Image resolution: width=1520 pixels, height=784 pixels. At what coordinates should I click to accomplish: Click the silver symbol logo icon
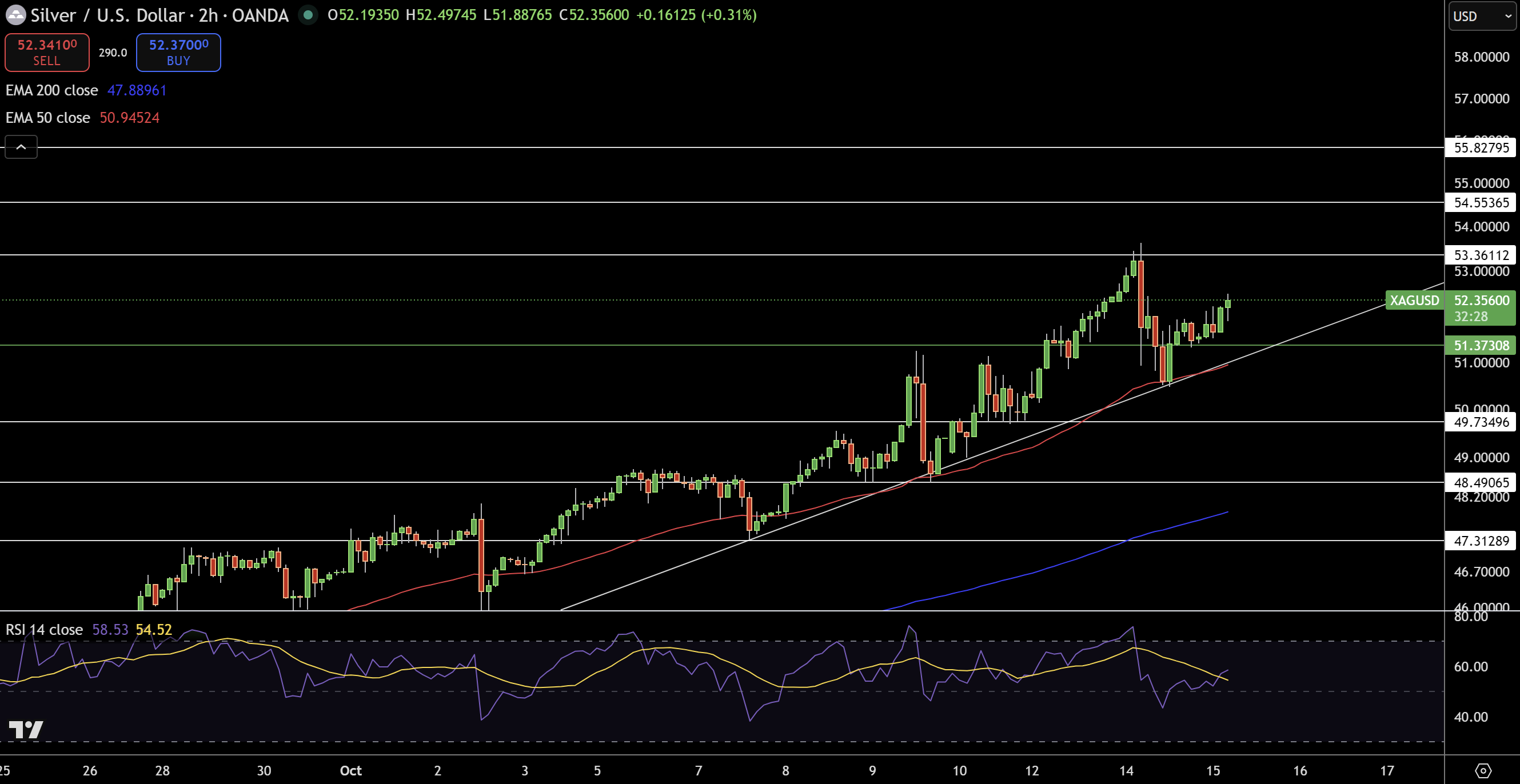(15, 15)
